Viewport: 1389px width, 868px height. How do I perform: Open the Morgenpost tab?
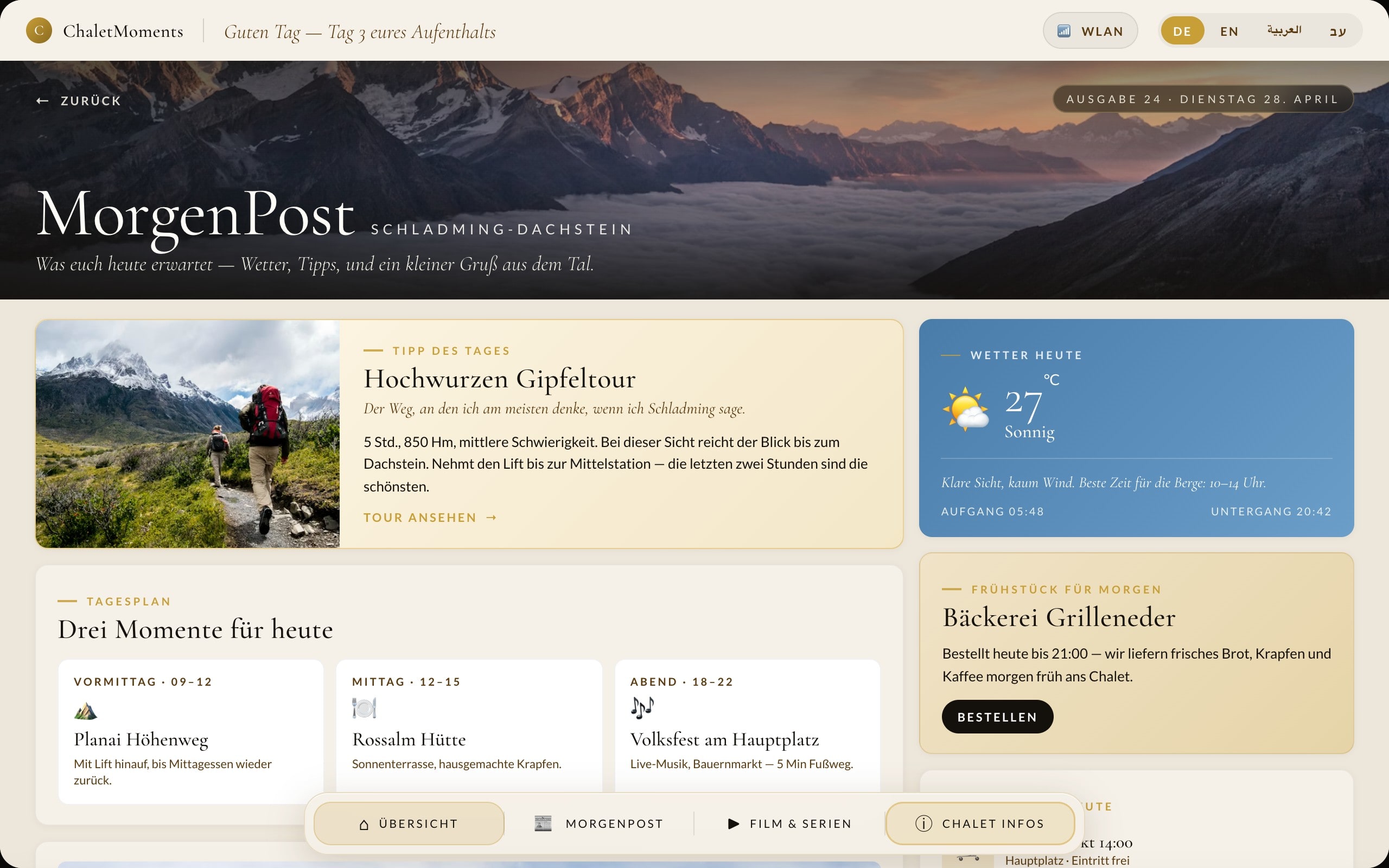coord(598,824)
